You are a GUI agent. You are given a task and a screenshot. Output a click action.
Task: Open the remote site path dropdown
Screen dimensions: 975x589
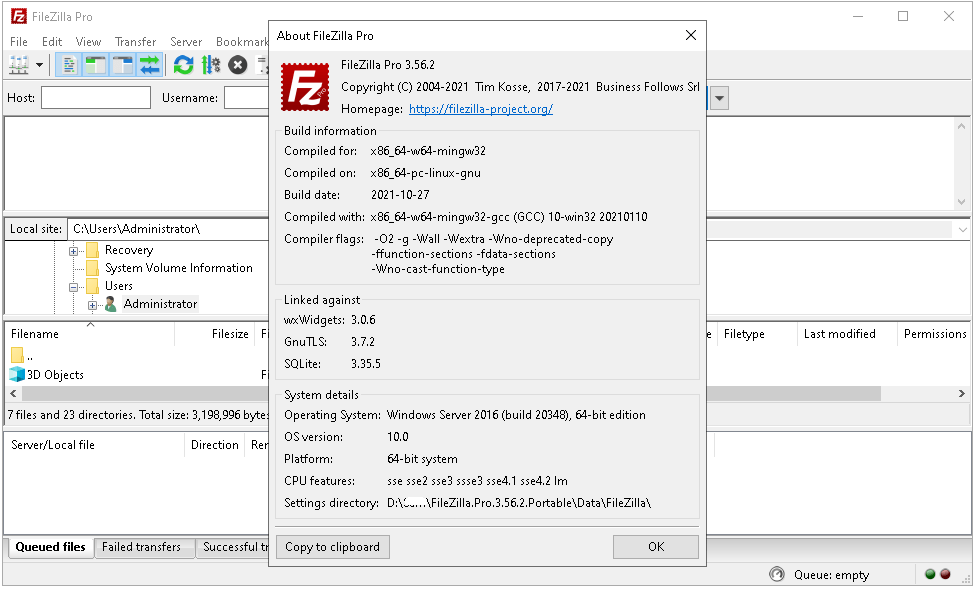(x=963, y=230)
